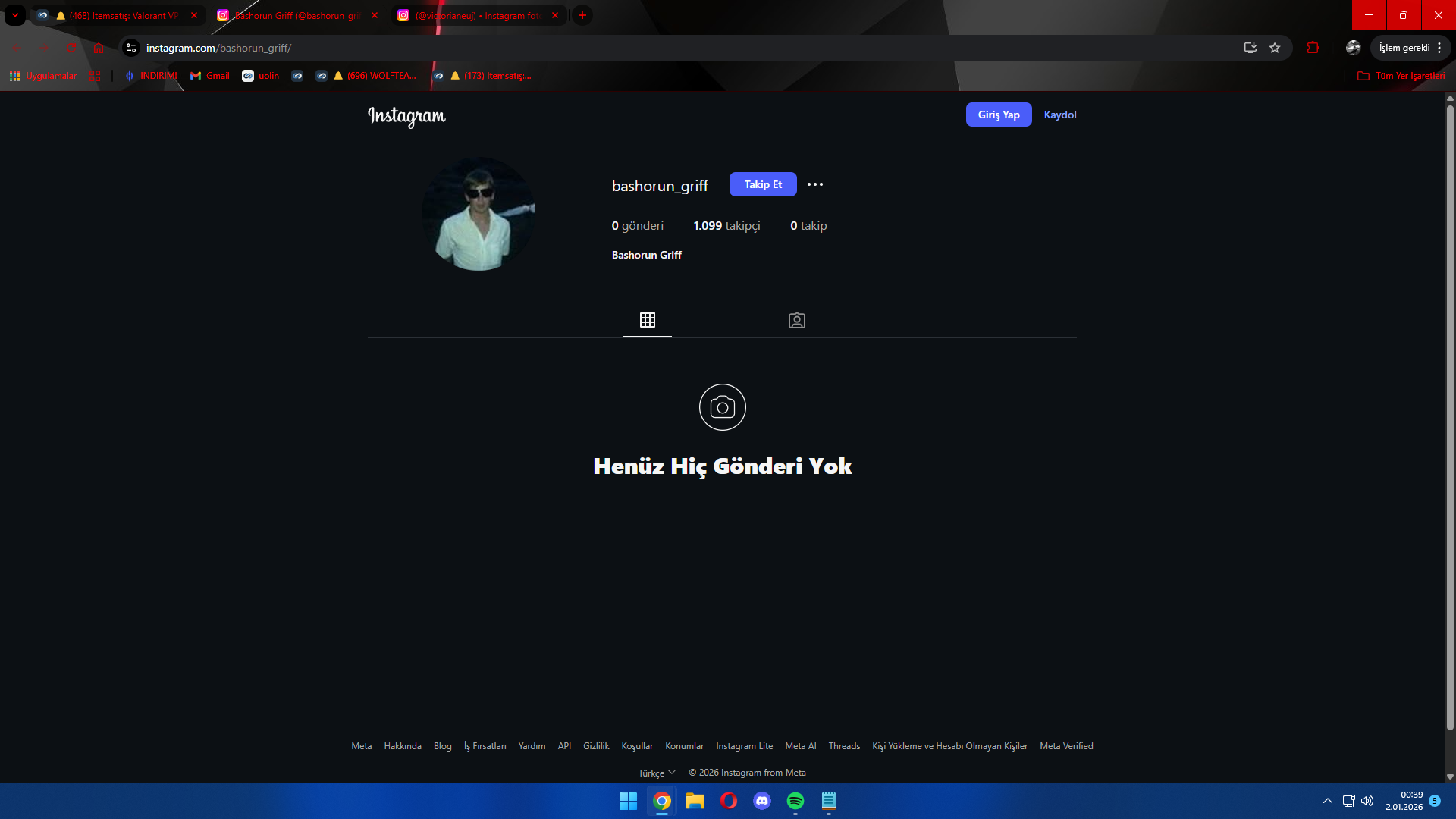Open Kişi Yükleme ve Hesabı Olmayan Kişiler link

(x=950, y=746)
